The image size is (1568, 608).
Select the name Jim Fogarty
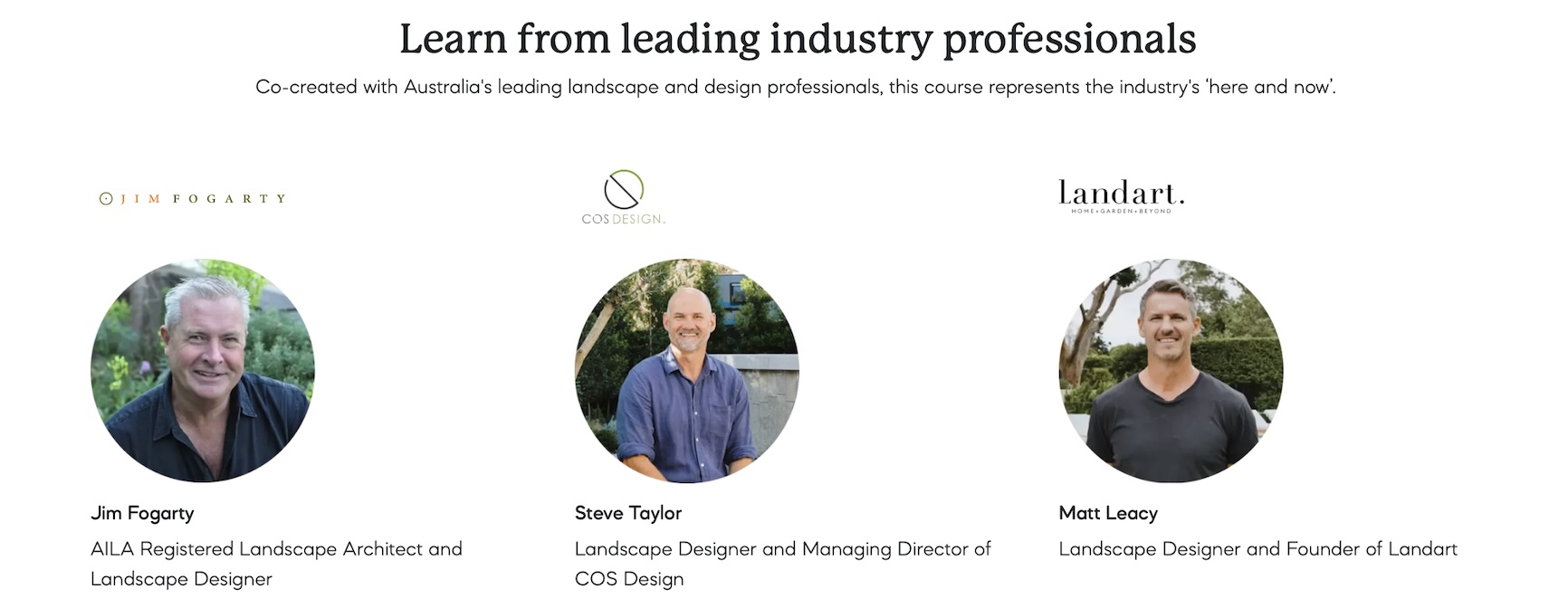(142, 513)
